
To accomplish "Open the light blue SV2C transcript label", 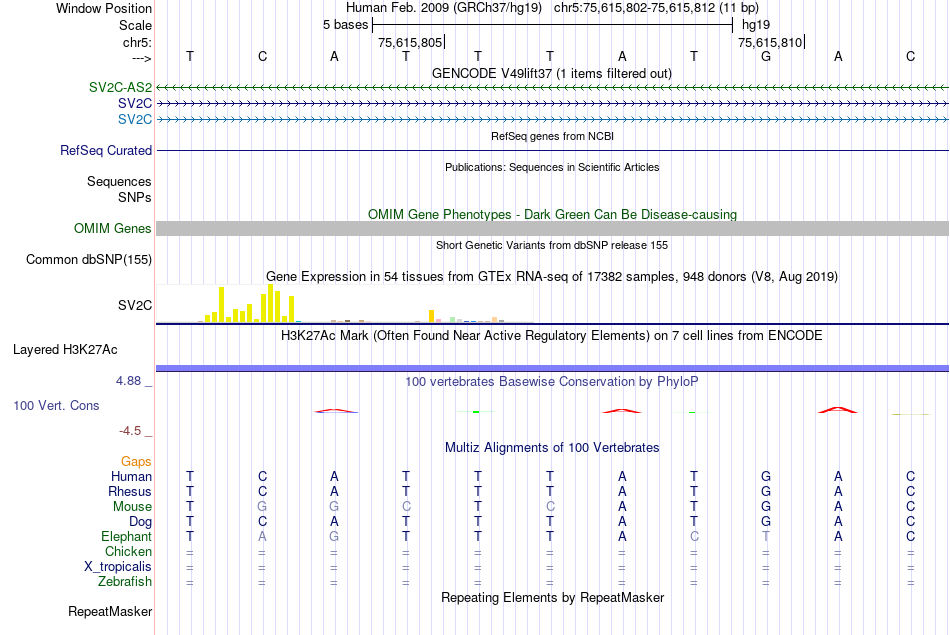I will pyautogui.click(x=135, y=119).
